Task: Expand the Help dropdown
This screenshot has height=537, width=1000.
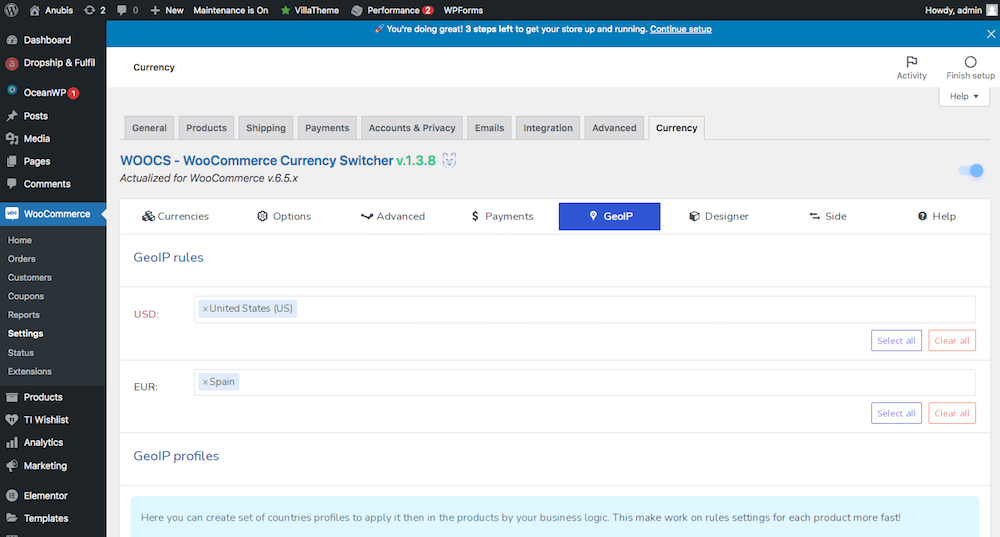Action: tap(964, 96)
